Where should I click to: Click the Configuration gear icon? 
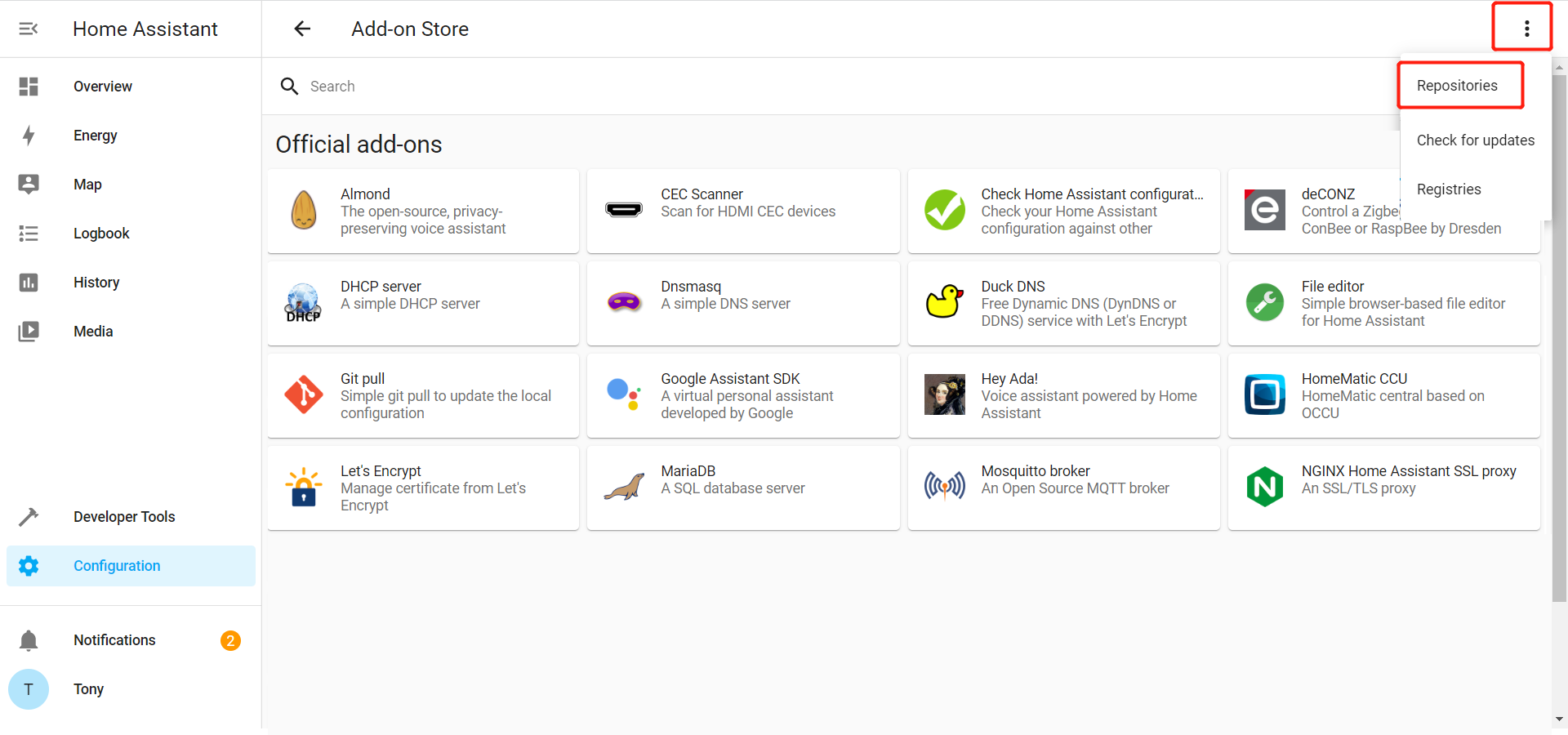[x=29, y=565]
